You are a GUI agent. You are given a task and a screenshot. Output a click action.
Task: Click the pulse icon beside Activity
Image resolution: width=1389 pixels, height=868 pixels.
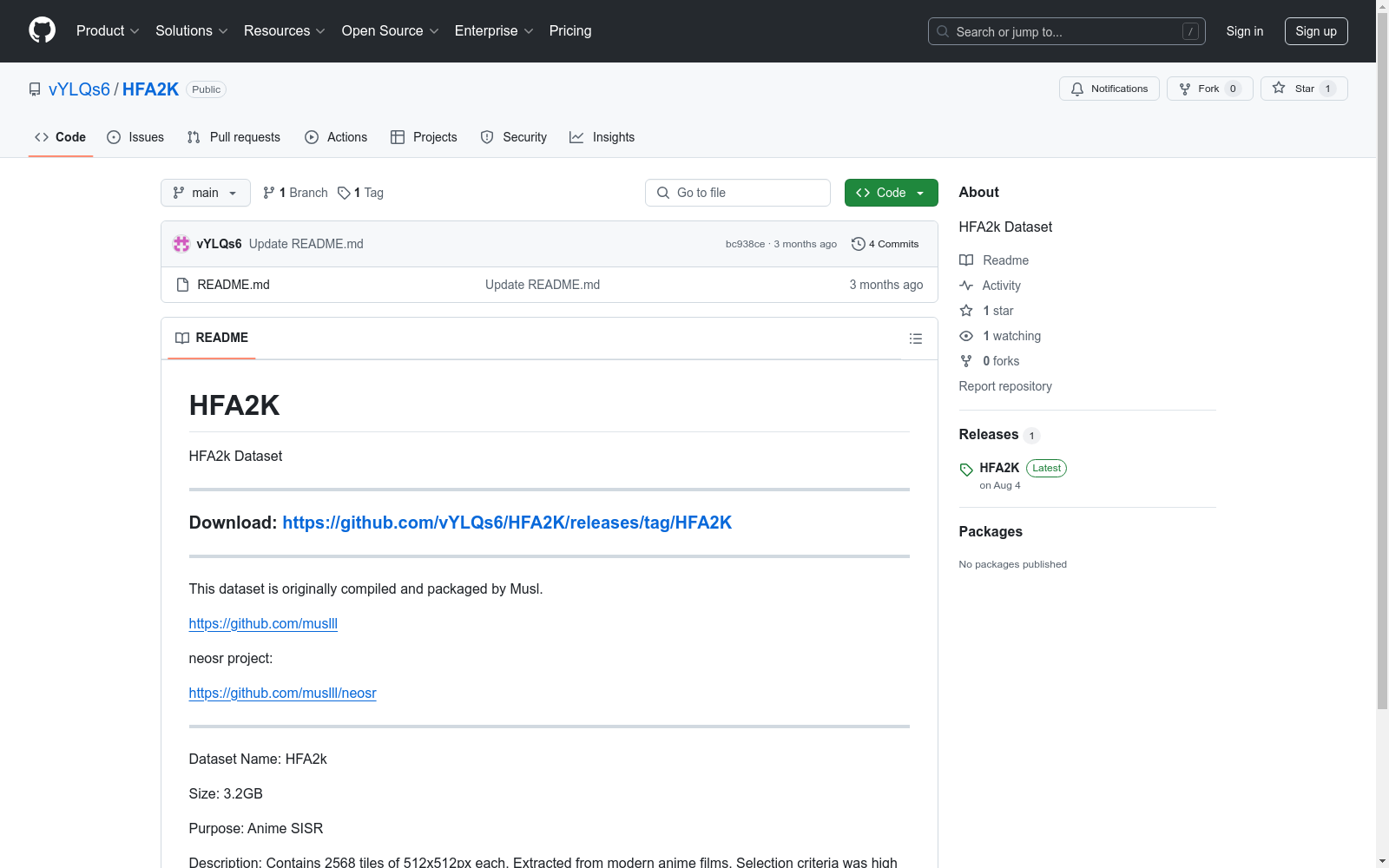pos(966,286)
